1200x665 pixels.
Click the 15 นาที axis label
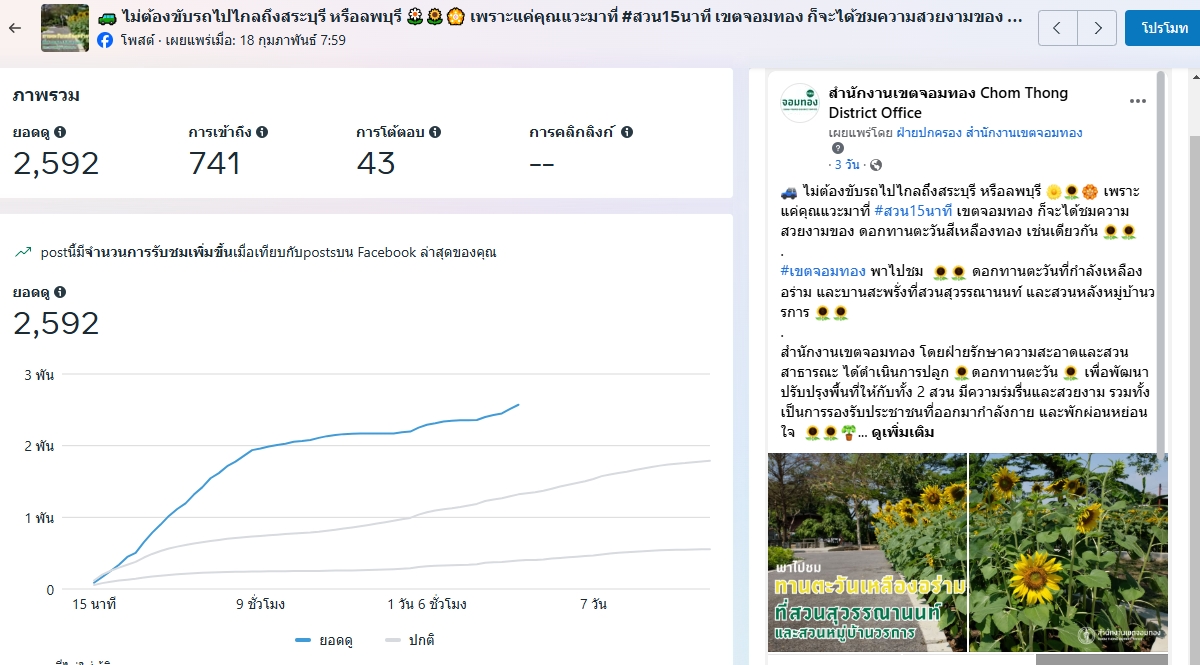tap(94, 605)
